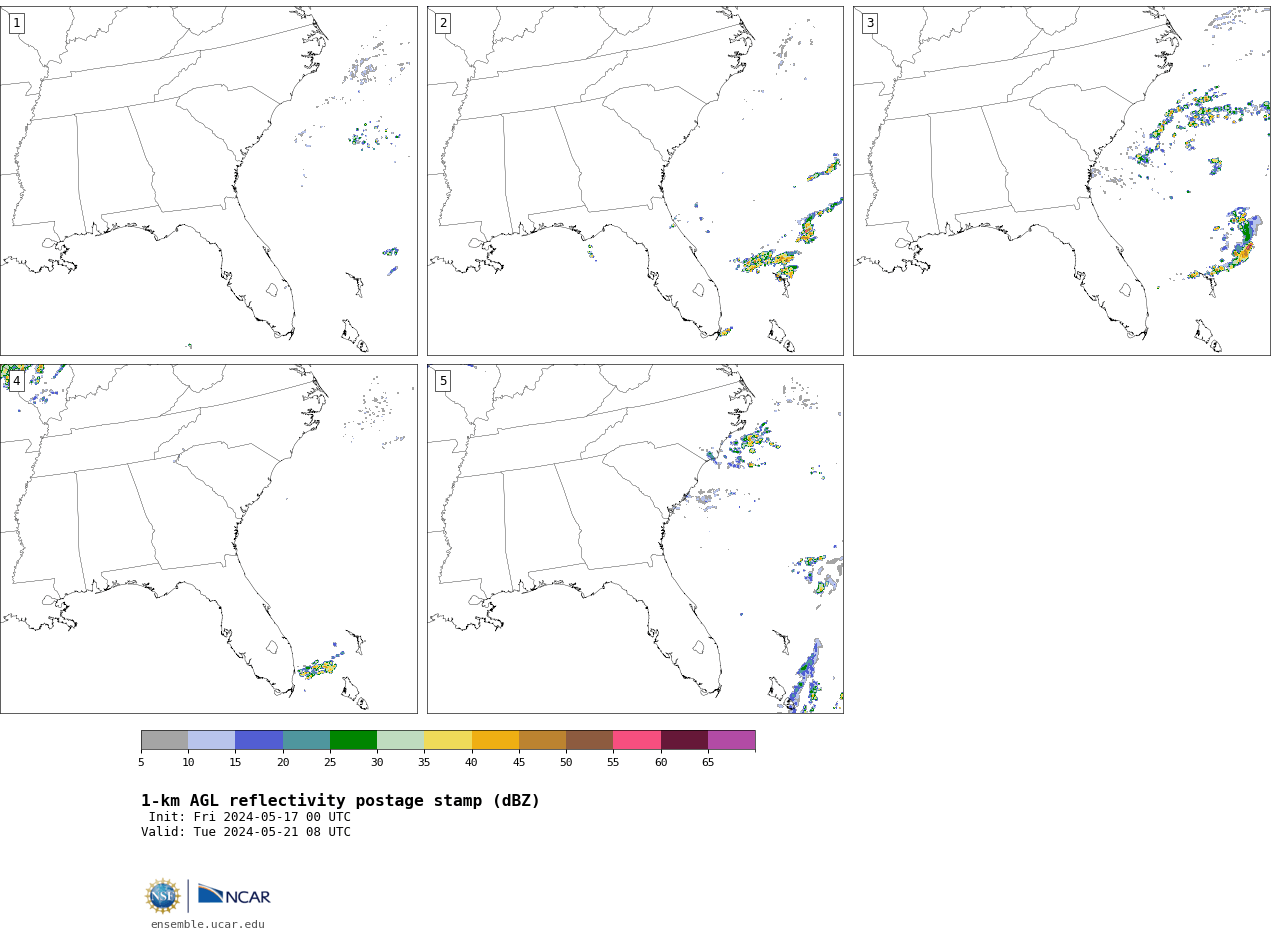Image resolution: width=1280 pixels, height=936 pixels.
Task: Open ensemble member 3 reflectivity panel
Action: pos(1061,181)
